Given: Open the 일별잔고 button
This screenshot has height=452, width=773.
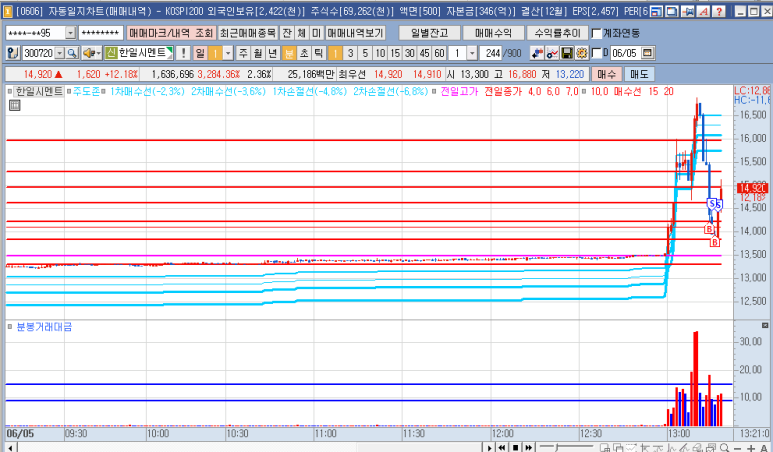Looking at the screenshot, I should click(x=429, y=33).
